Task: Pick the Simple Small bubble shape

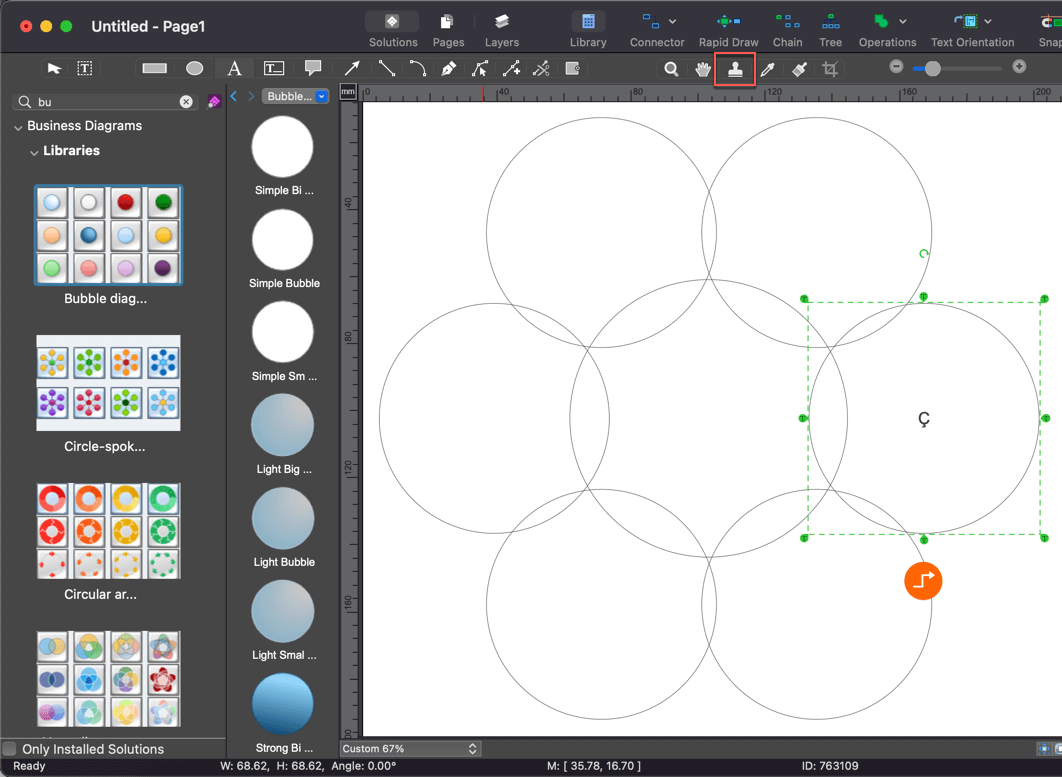Action: [282, 333]
